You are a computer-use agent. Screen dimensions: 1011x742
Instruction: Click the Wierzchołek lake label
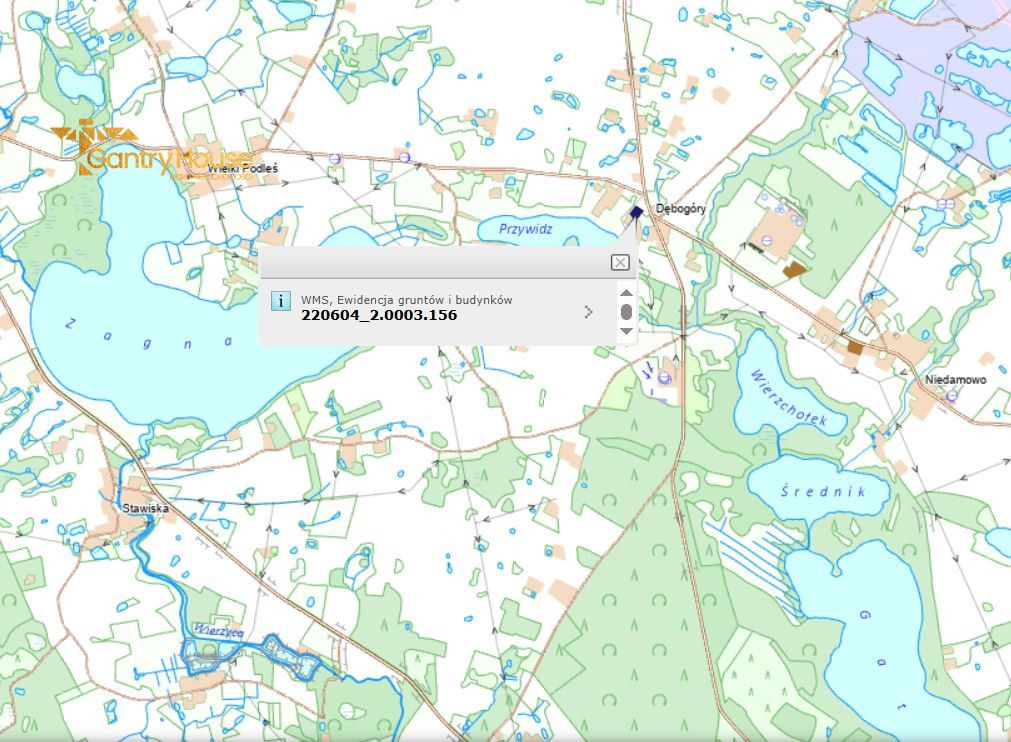click(788, 398)
